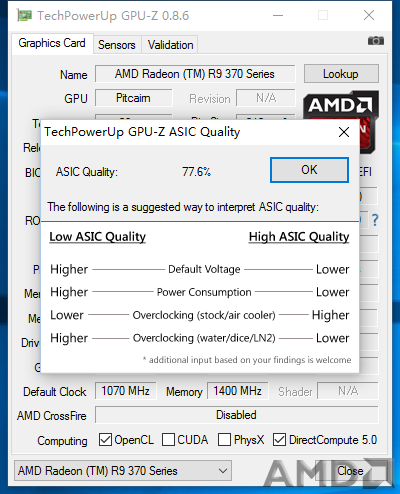Click the additional input findings note
Viewport: 400px width, 494px height.
(x=247, y=360)
